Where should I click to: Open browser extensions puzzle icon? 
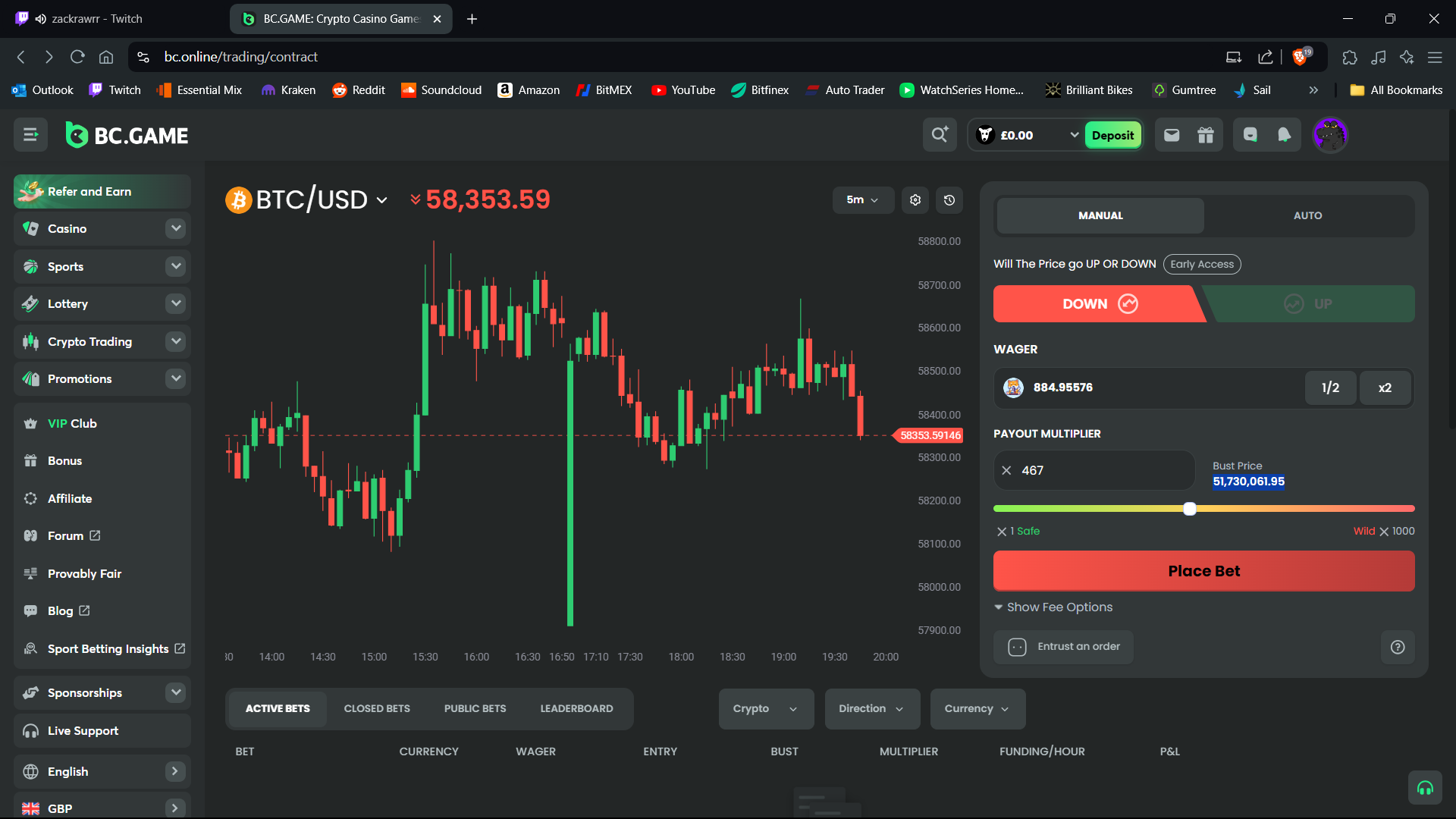click(1349, 57)
